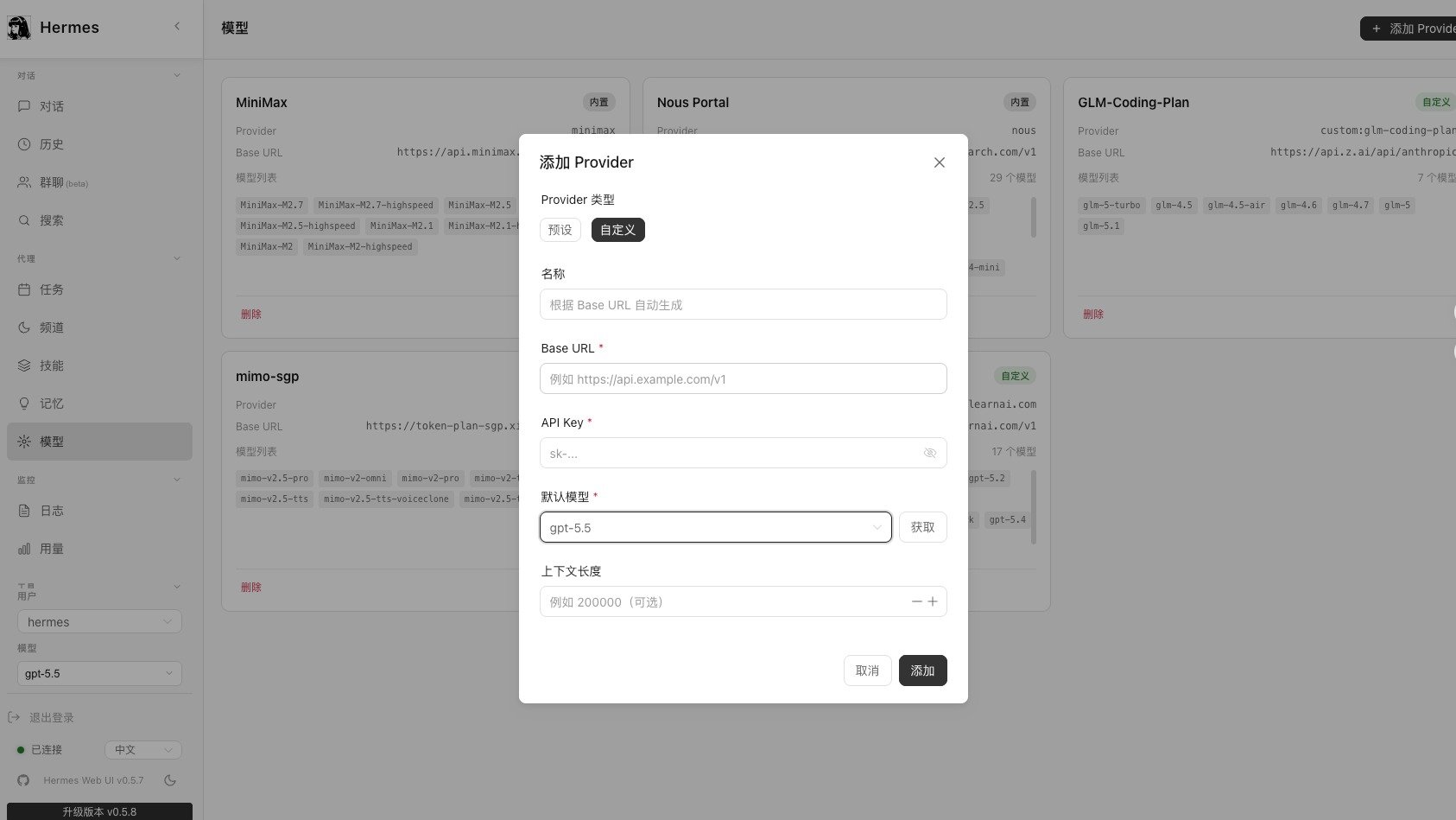
Task: Increase context length with plus
Action: [x=933, y=601]
